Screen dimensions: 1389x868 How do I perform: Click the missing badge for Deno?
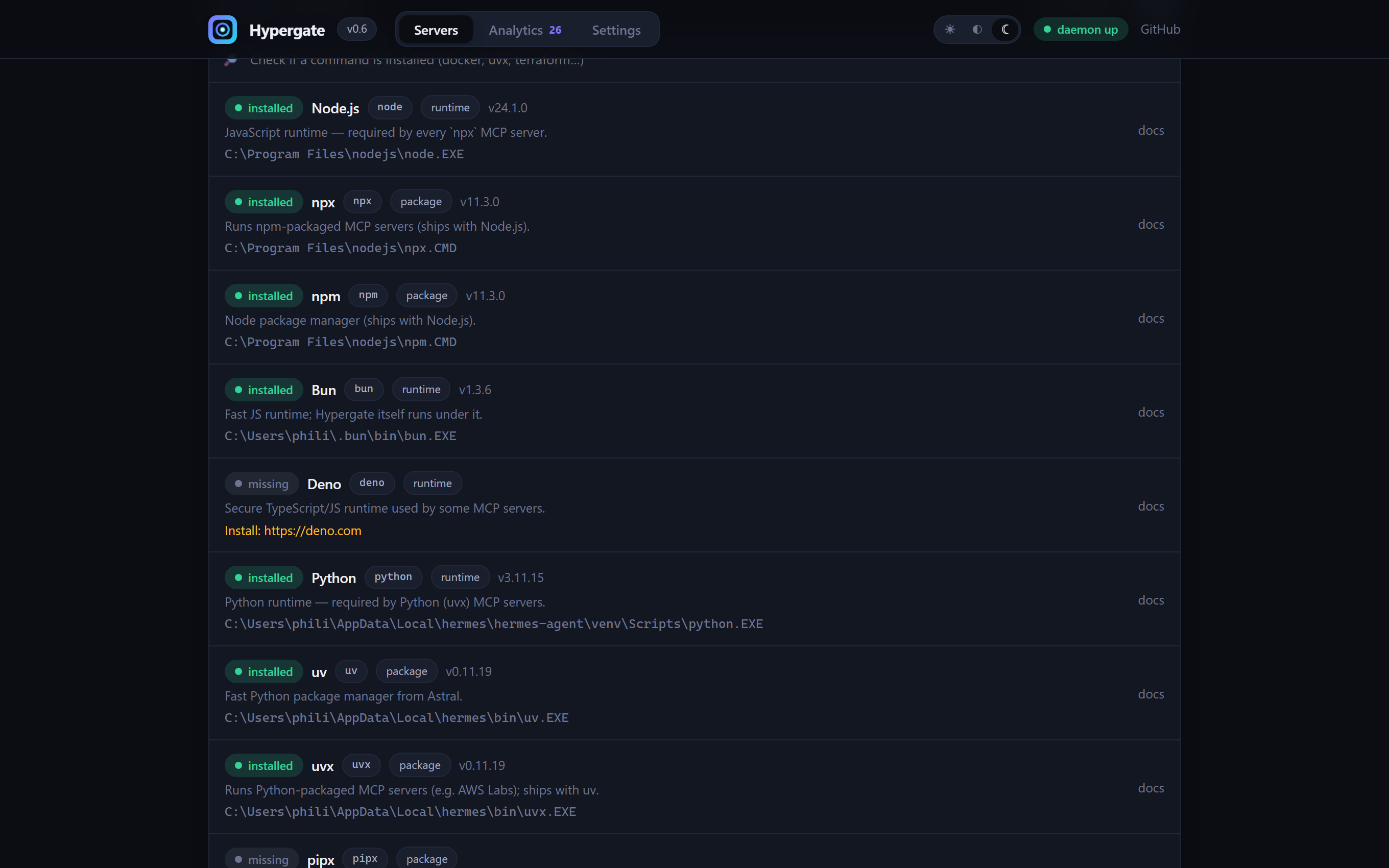(261, 484)
